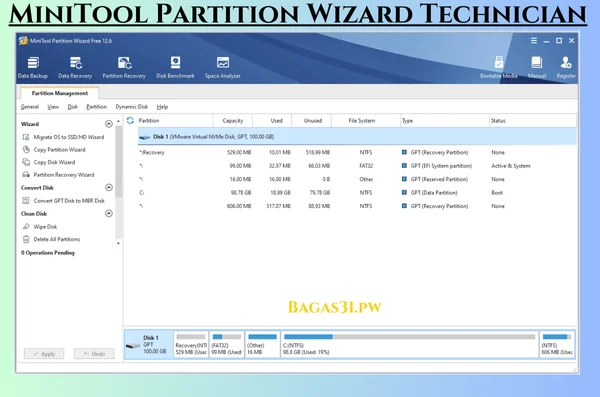Select the (NTFS) 606 MB block in disk map

coord(557,345)
